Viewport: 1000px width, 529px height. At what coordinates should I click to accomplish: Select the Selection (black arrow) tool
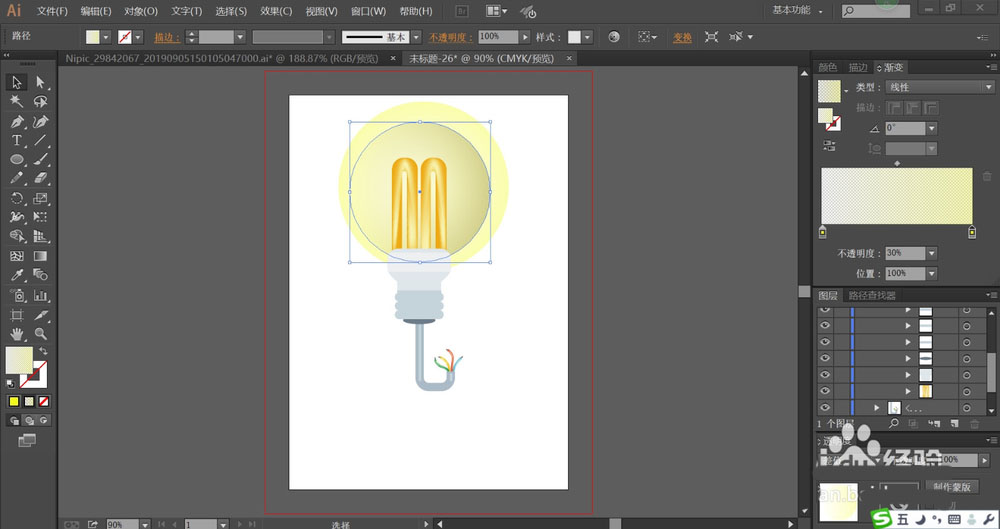(17, 82)
